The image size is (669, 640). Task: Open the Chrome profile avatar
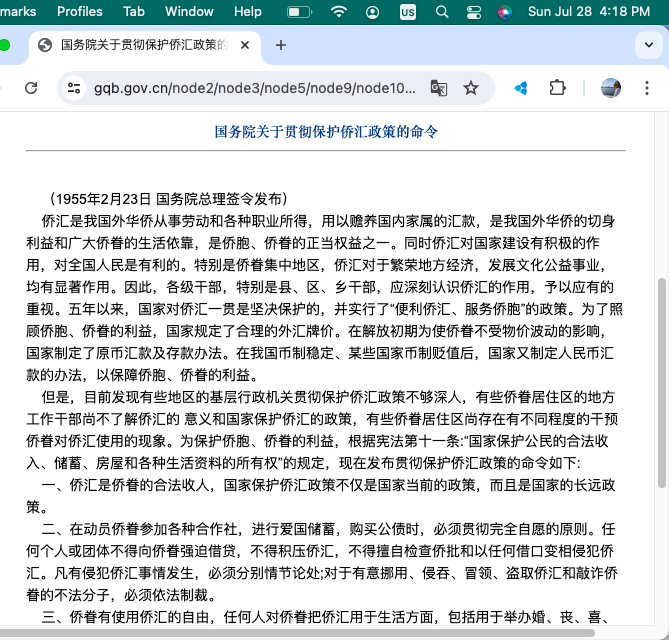610,88
